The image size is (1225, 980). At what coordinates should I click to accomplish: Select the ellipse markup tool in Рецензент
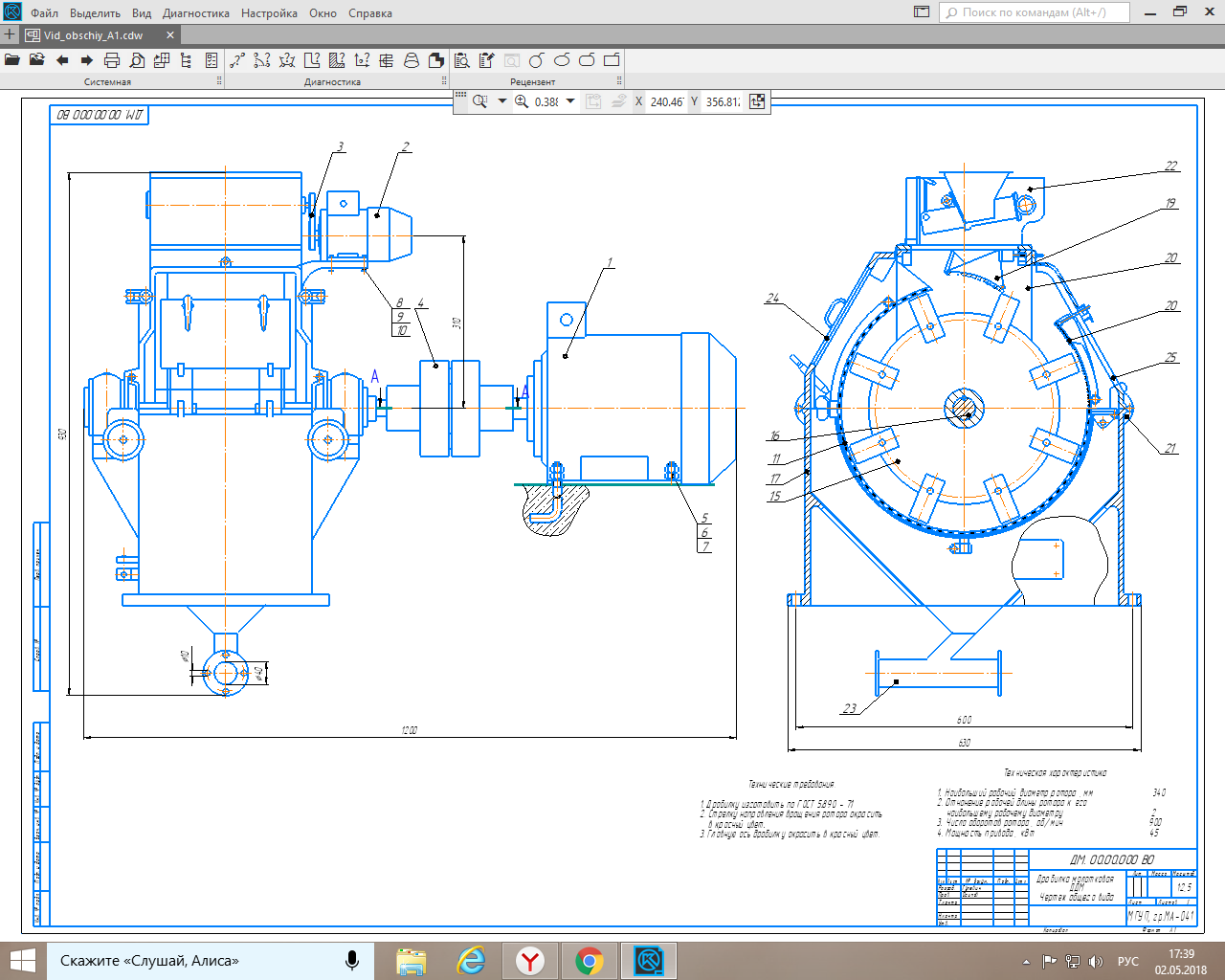562,60
